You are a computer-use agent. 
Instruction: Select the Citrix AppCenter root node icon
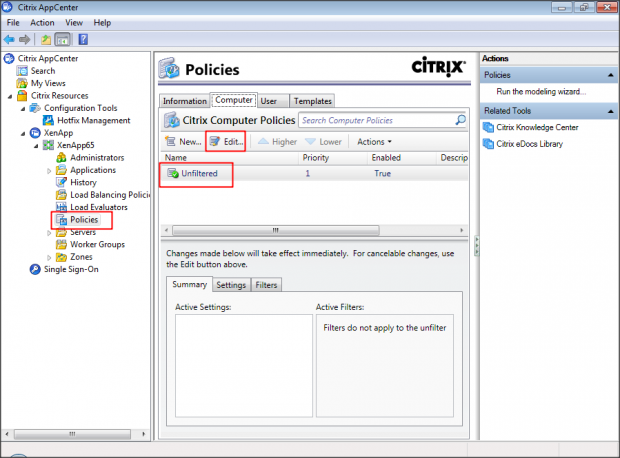coord(9,59)
